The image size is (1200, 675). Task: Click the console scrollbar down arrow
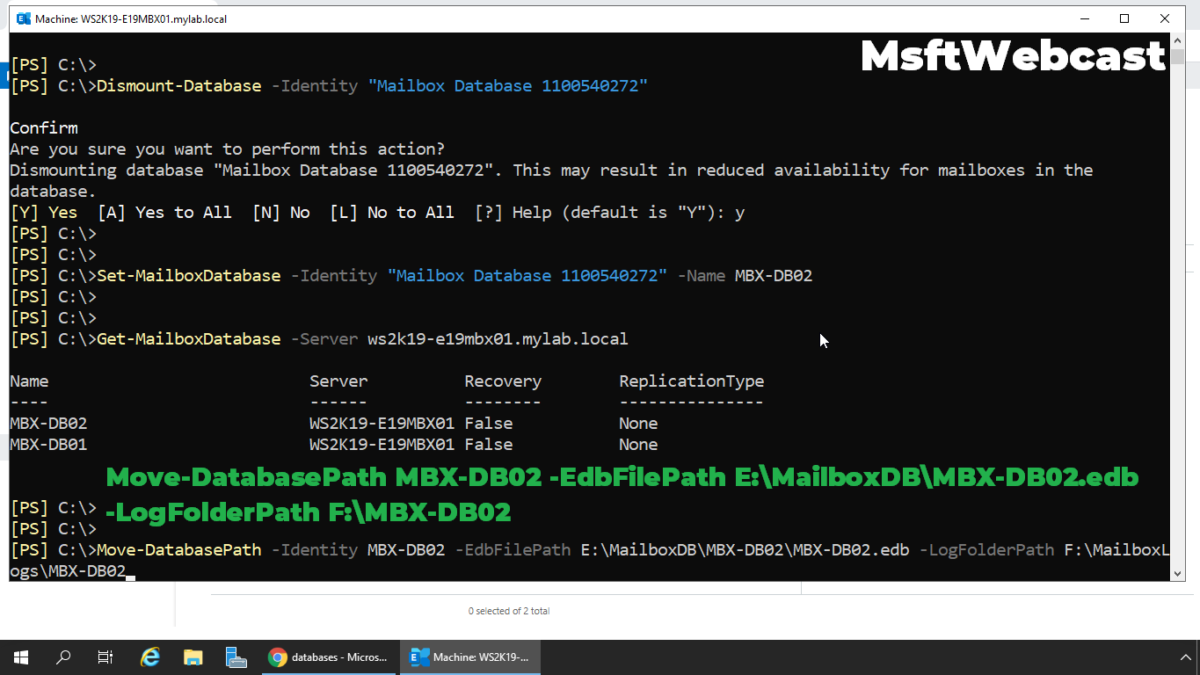point(1178,573)
